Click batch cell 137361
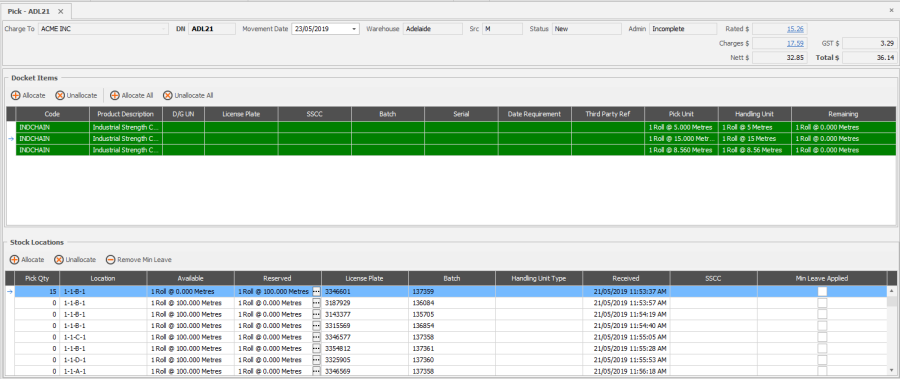Image resolution: width=900 pixels, height=379 pixels. (452, 348)
